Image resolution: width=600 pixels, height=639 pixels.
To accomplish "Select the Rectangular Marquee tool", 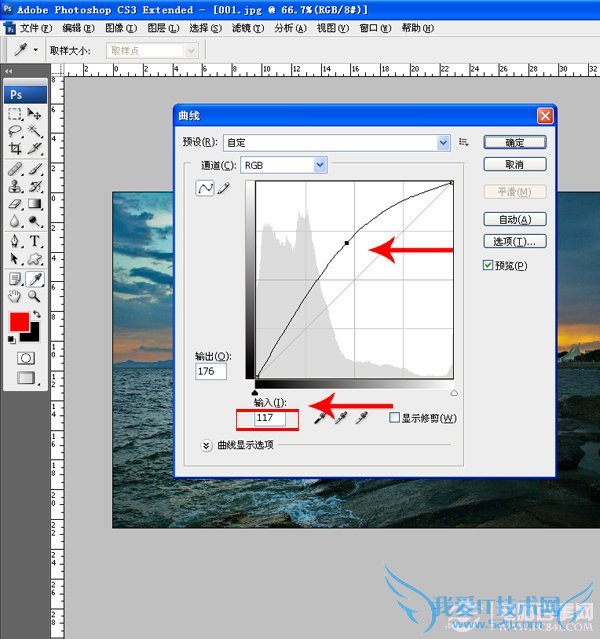I will point(15,114).
